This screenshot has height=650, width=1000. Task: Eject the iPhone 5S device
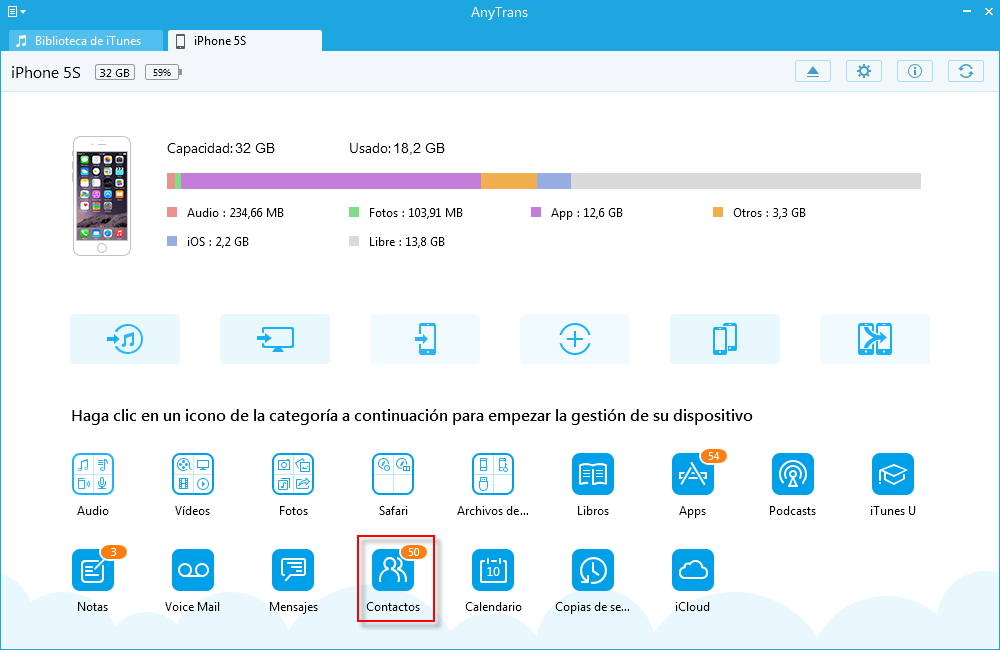[812, 71]
